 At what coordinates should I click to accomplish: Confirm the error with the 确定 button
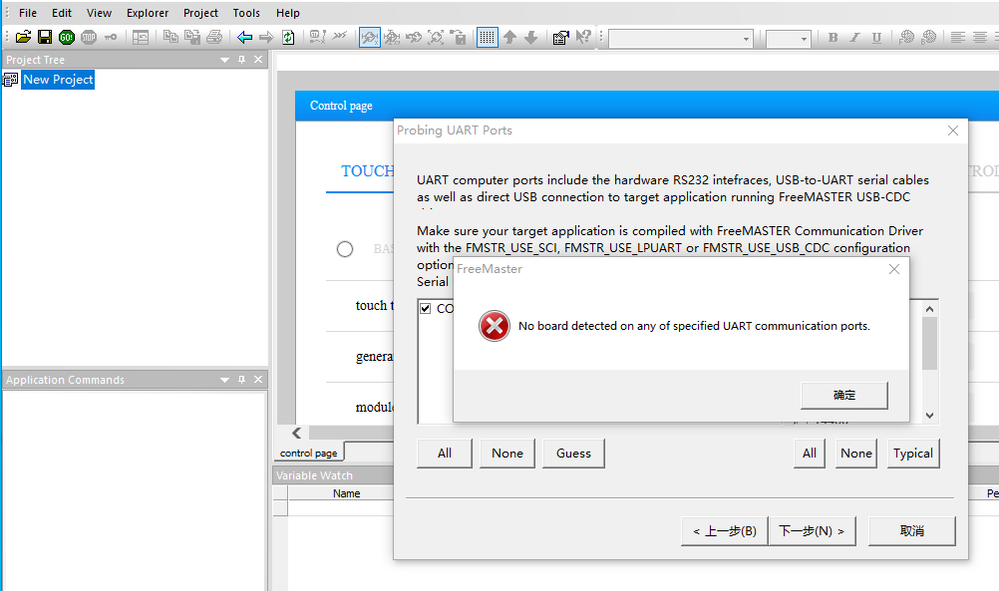[844, 395]
